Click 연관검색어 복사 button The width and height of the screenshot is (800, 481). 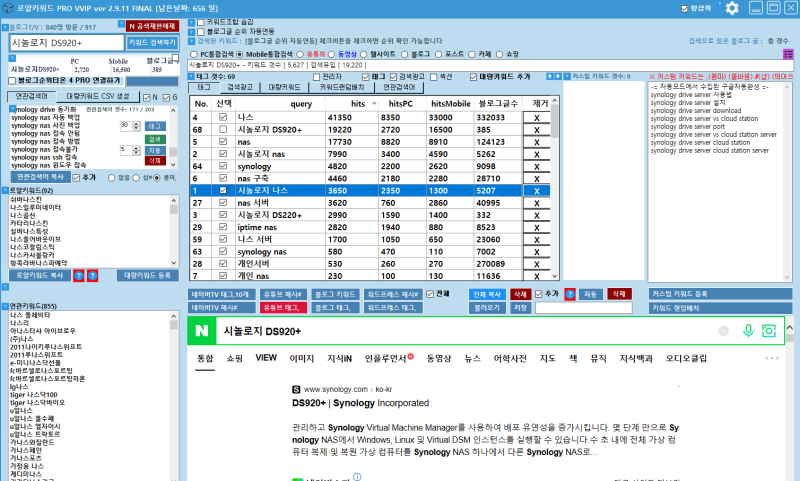tap(40, 177)
